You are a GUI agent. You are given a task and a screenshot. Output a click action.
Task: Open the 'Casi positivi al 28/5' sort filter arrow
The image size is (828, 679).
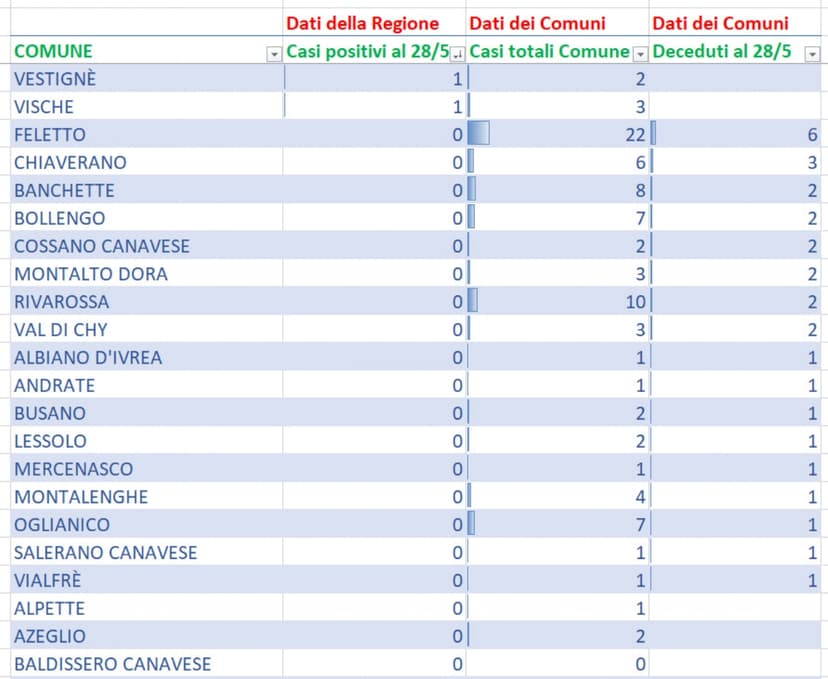(x=458, y=54)
